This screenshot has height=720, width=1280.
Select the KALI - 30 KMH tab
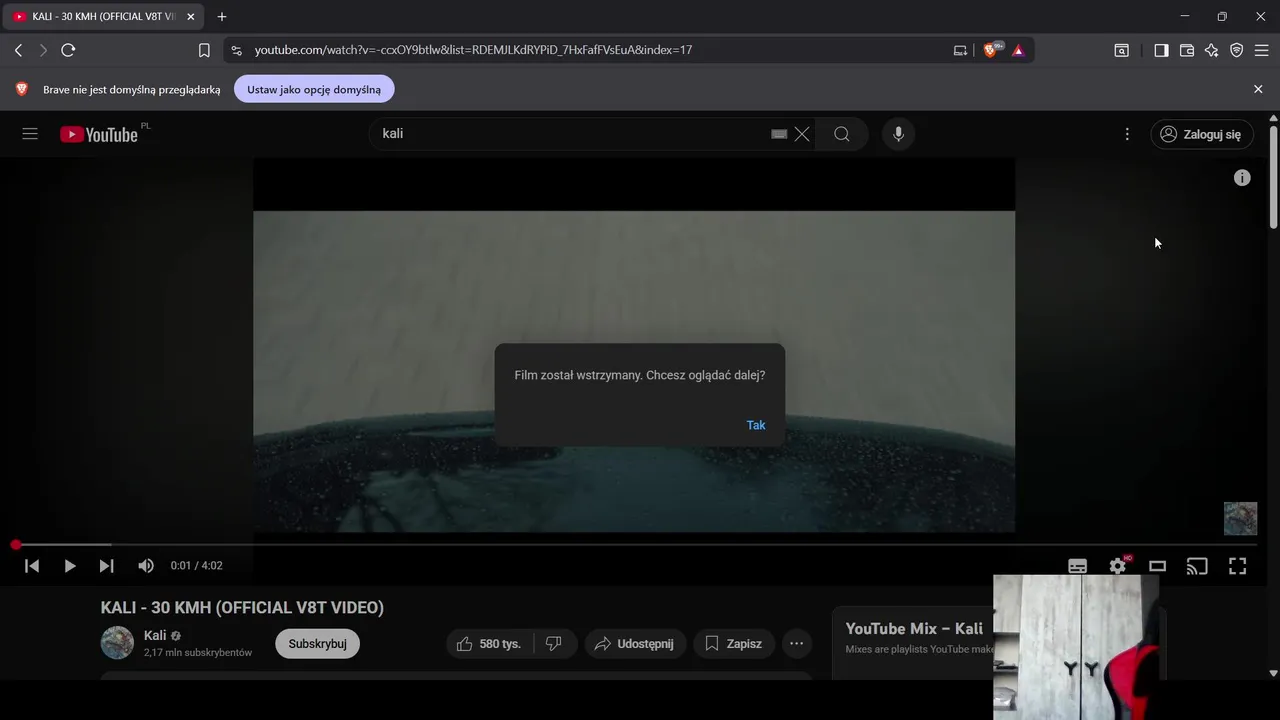pos(103,17)
